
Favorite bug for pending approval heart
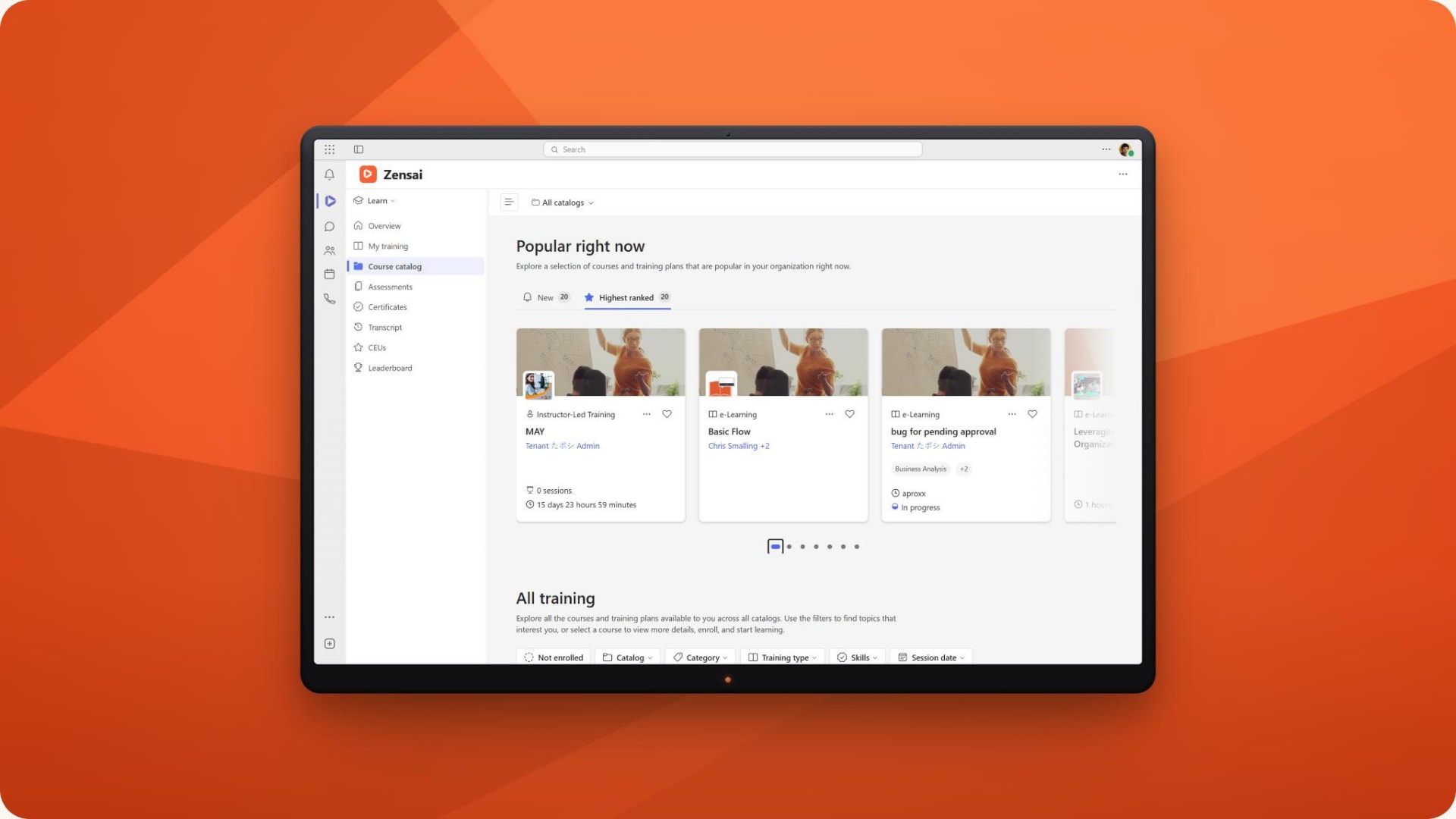click(x=1032, y=414)
